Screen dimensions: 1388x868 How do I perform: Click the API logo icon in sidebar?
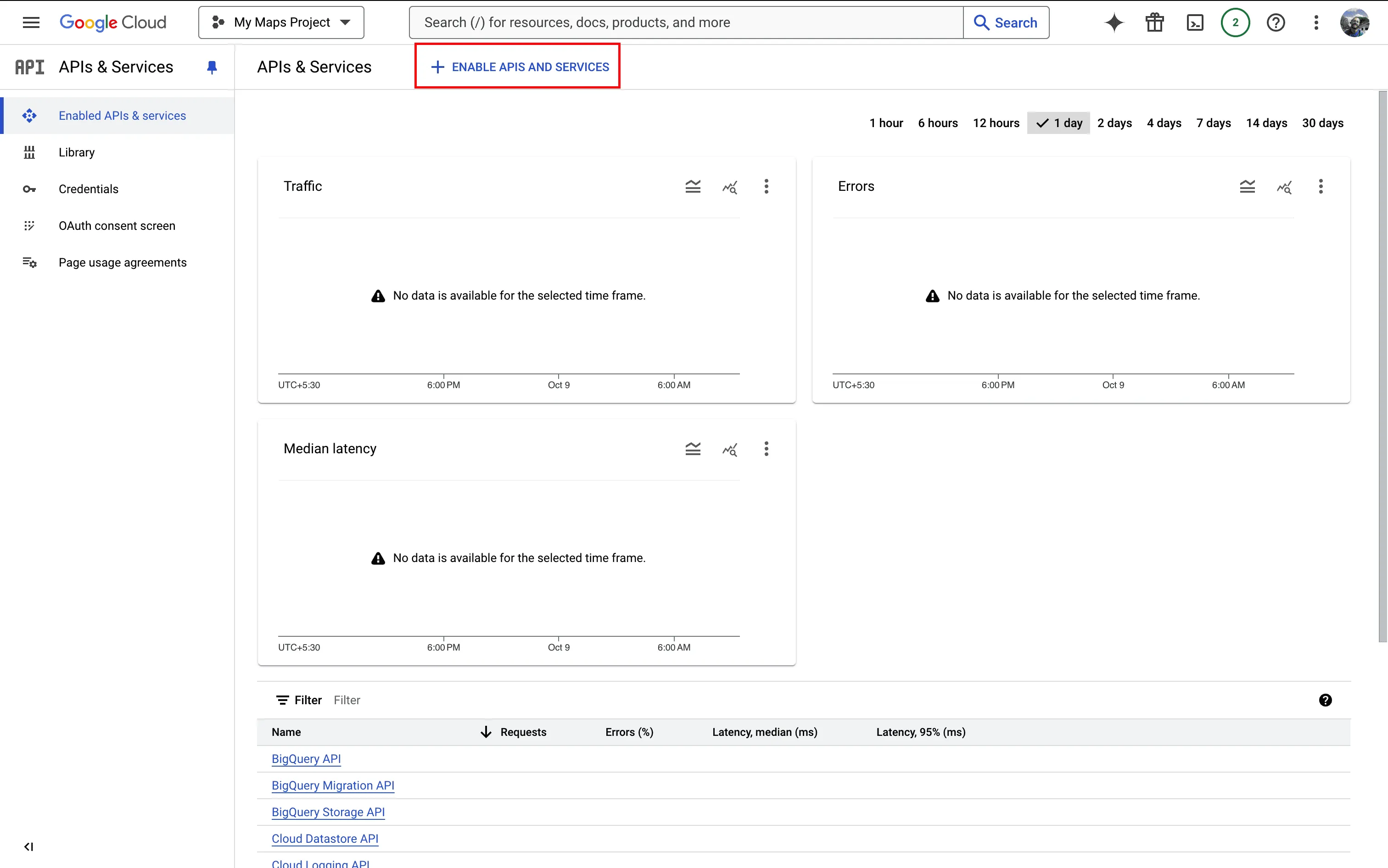point(29,67)
